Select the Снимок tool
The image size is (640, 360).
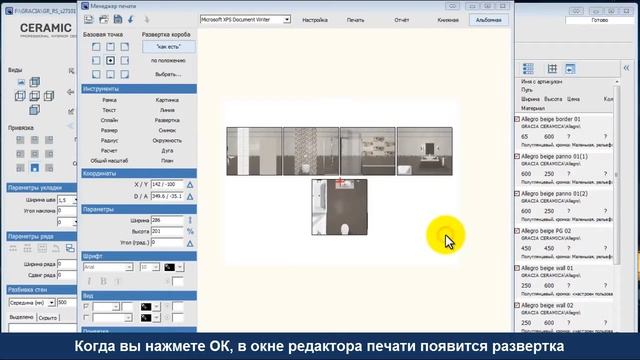(x=167, y=131)
